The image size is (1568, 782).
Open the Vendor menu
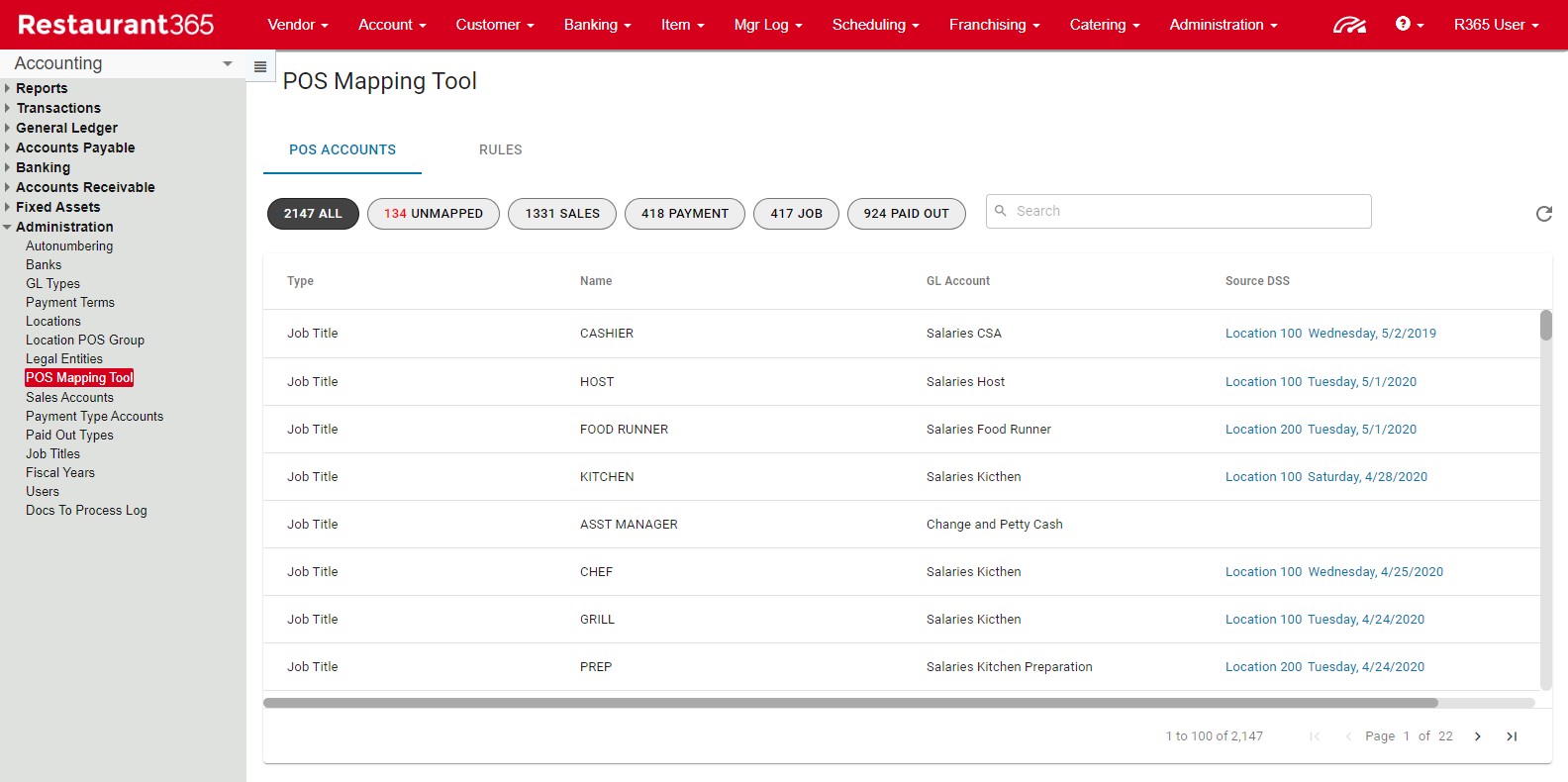click(x=298, y=25)
